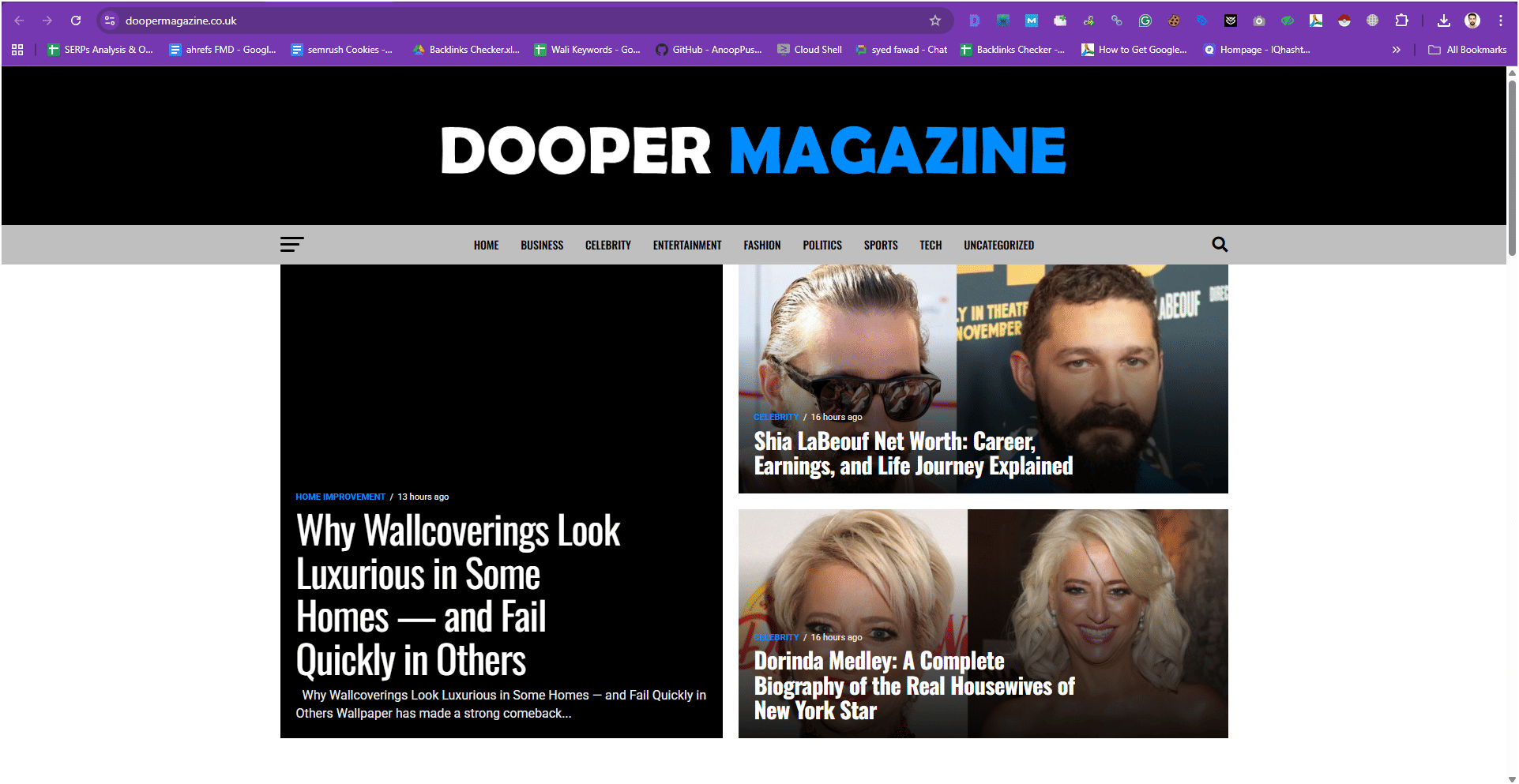1519x784 pixels.
Task: Open the BUSINESS category
Action: click(x=542, y=246)
